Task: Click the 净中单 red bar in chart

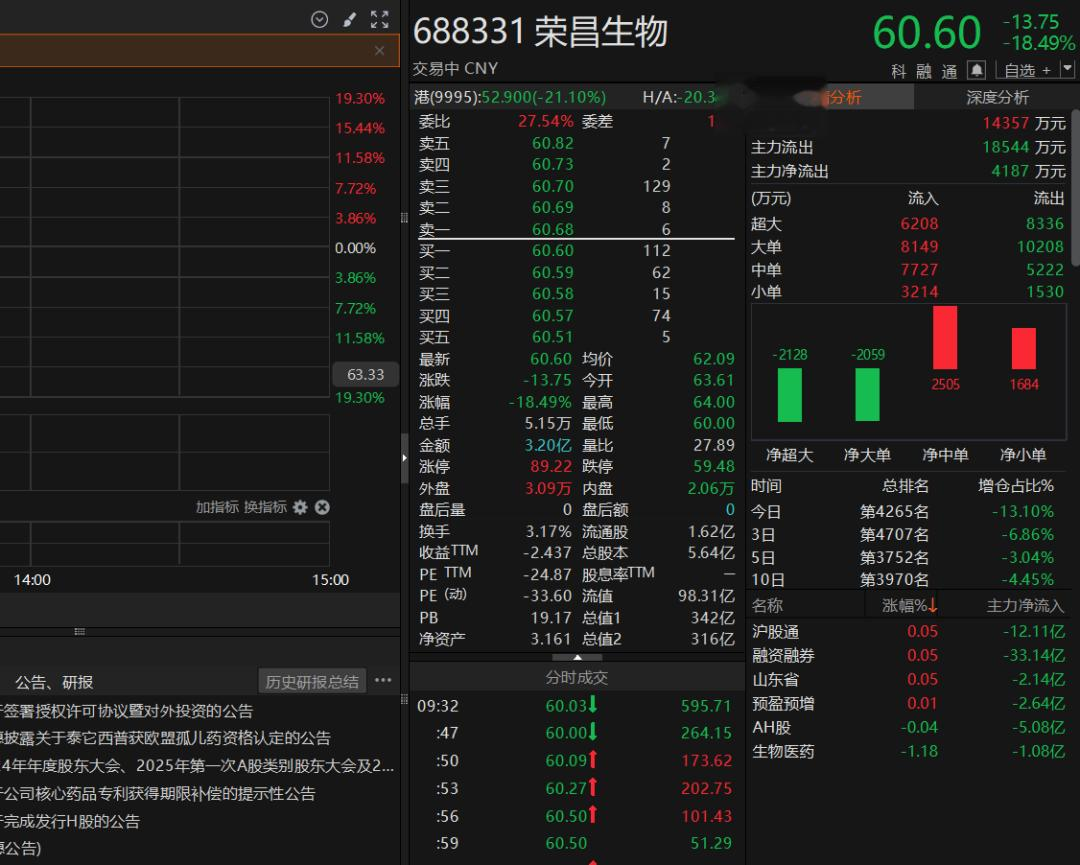Action: (945, 337)
